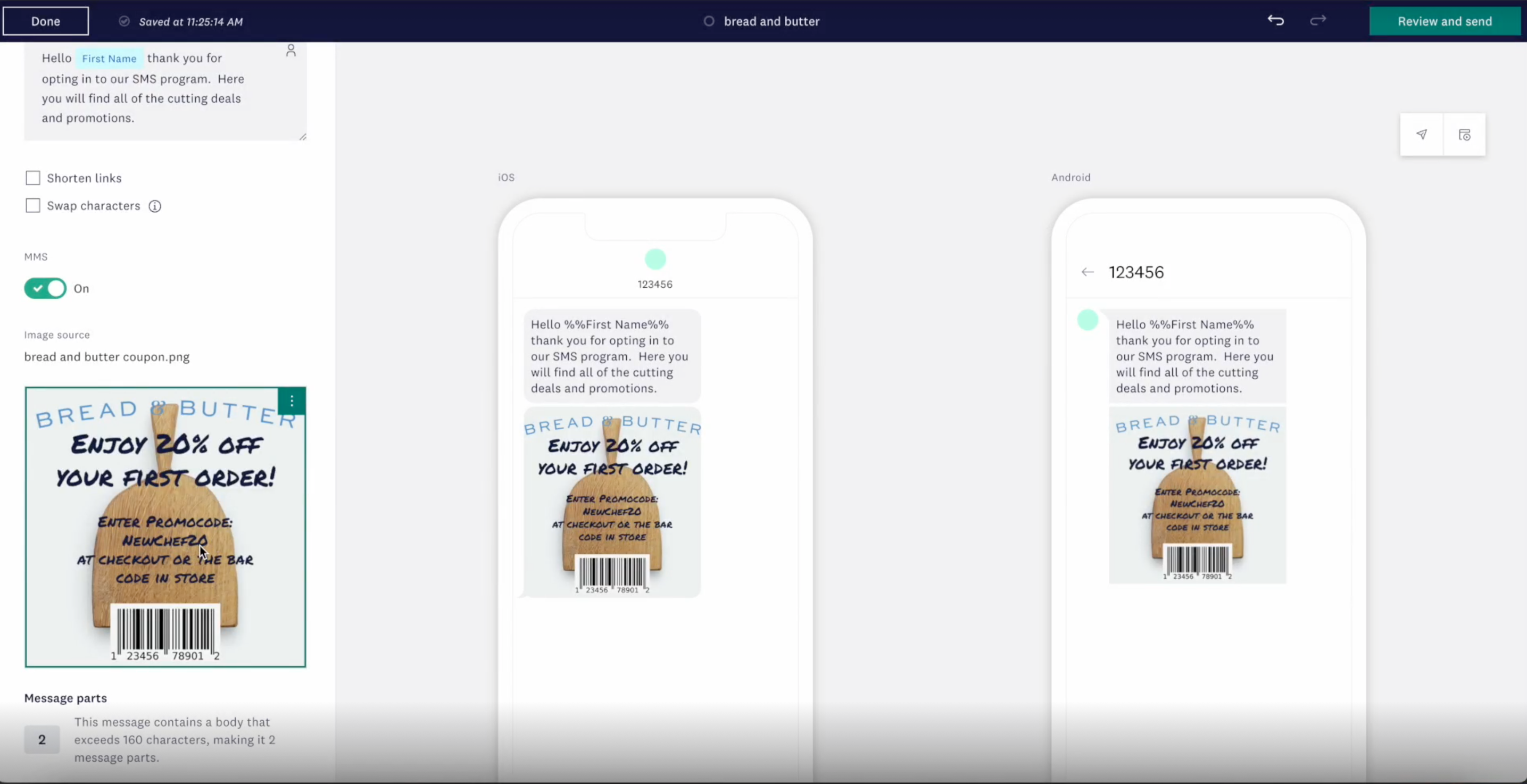Click the redo arrow icon
The image size is (1527, 784).
[1318, 21]
